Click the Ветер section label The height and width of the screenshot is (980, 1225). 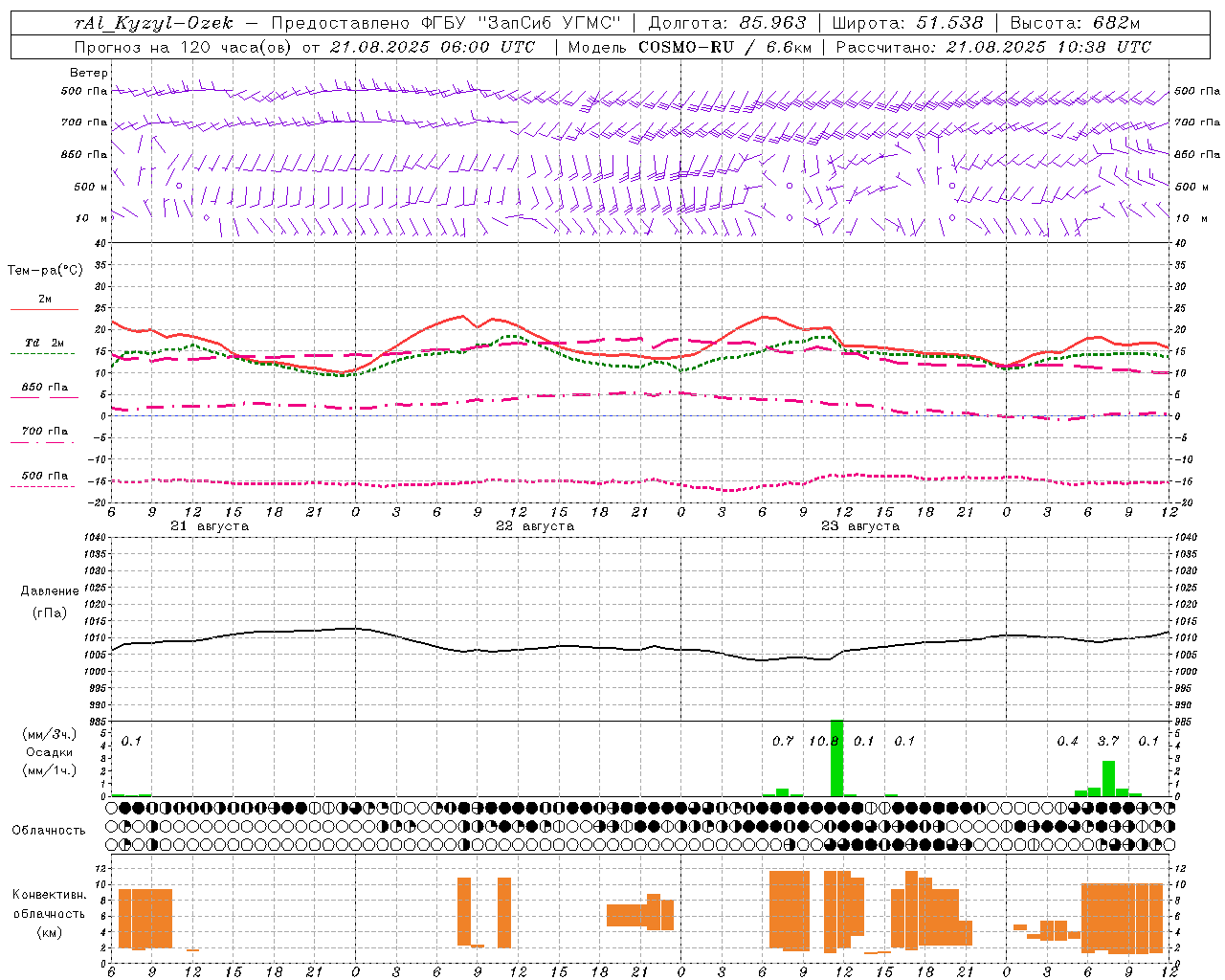(88, 73)
